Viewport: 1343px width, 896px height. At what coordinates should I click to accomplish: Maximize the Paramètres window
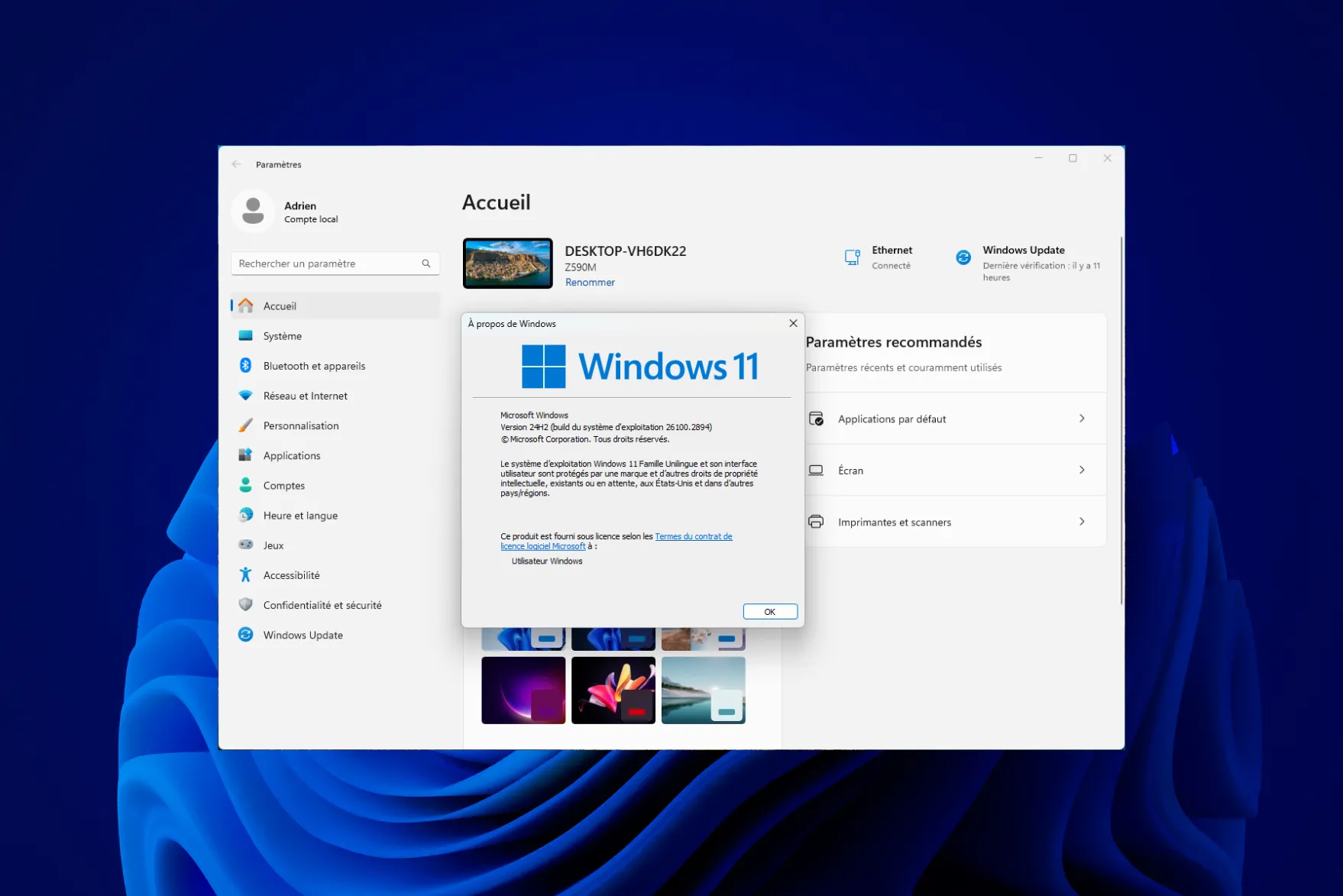[x=1073, y=158]
